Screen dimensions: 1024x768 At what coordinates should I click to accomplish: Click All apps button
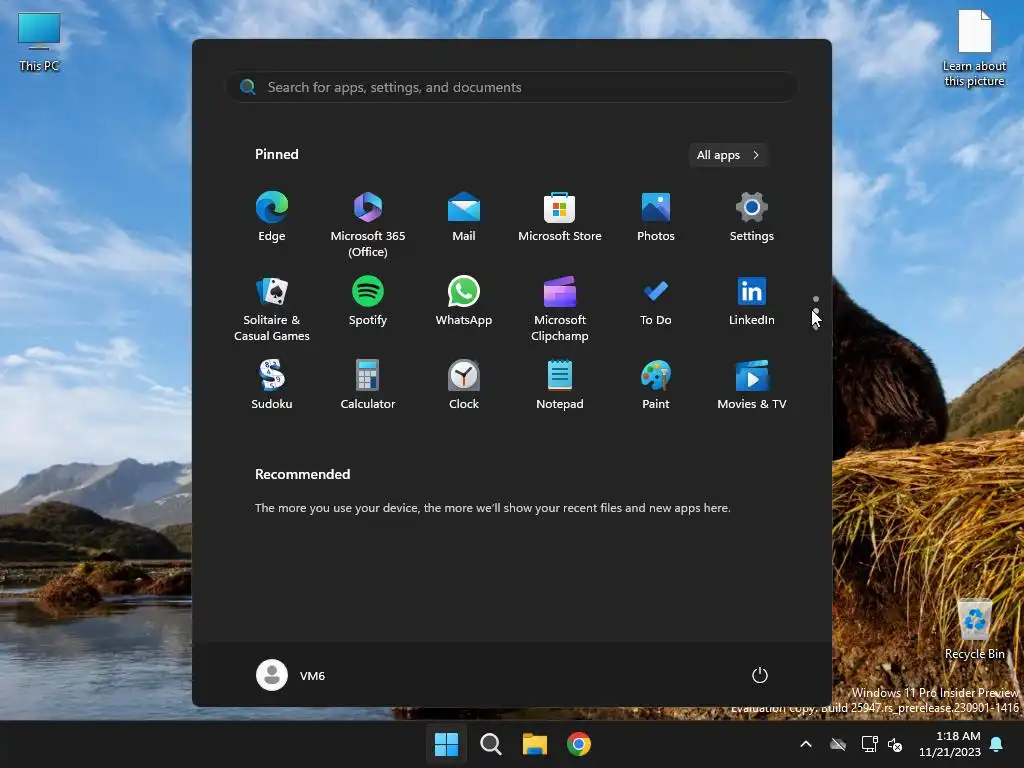click(728, 155)
